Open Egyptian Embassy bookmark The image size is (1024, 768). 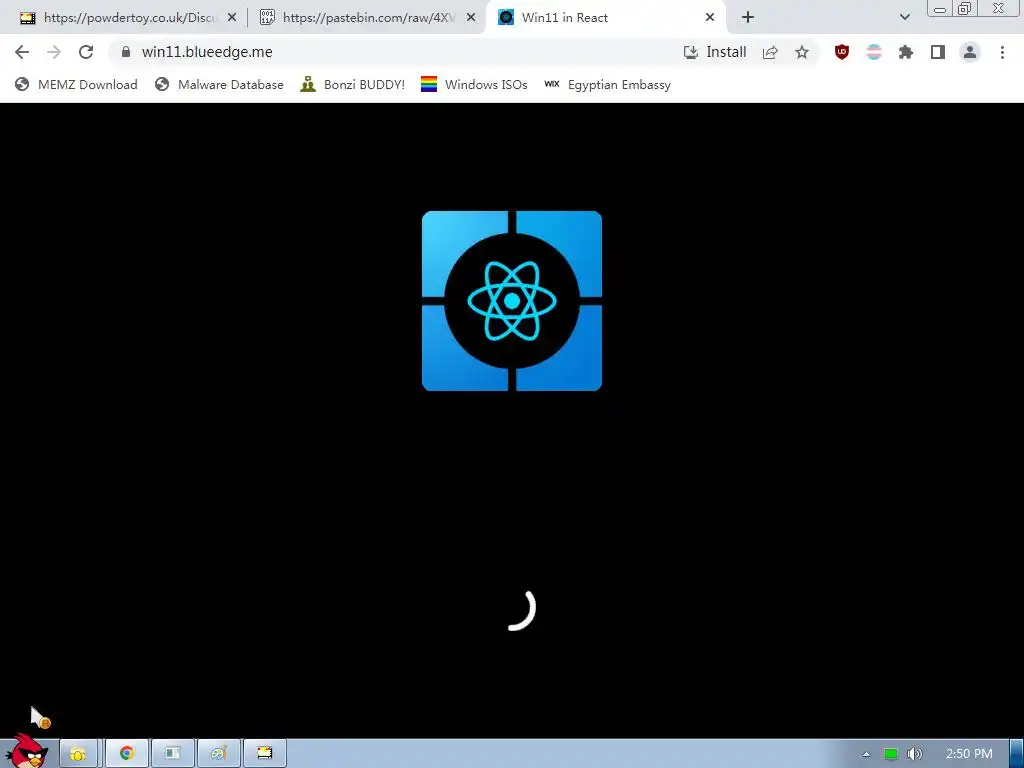coord(607,84)
